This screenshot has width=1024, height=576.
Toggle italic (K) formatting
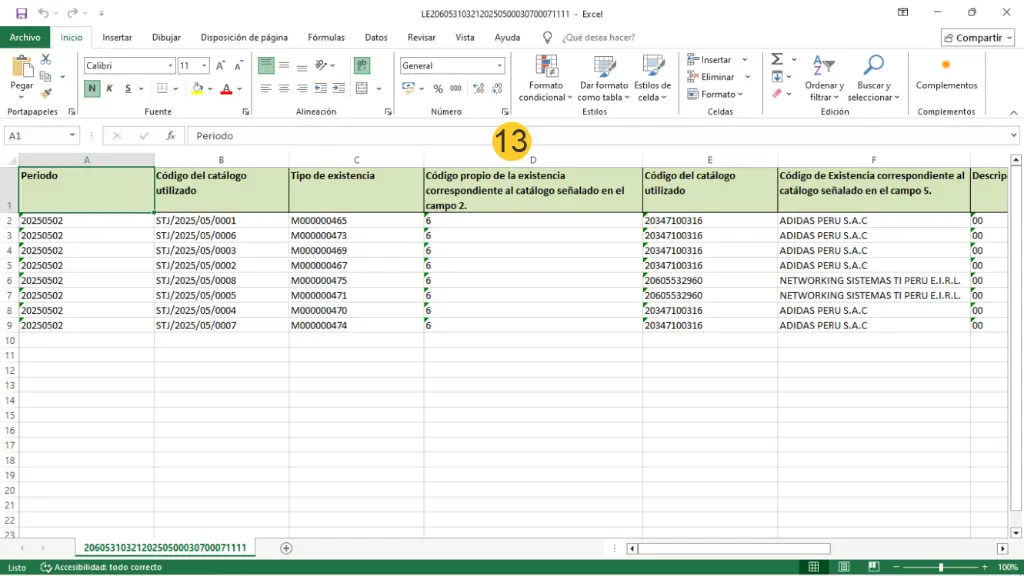coord(110,88)
